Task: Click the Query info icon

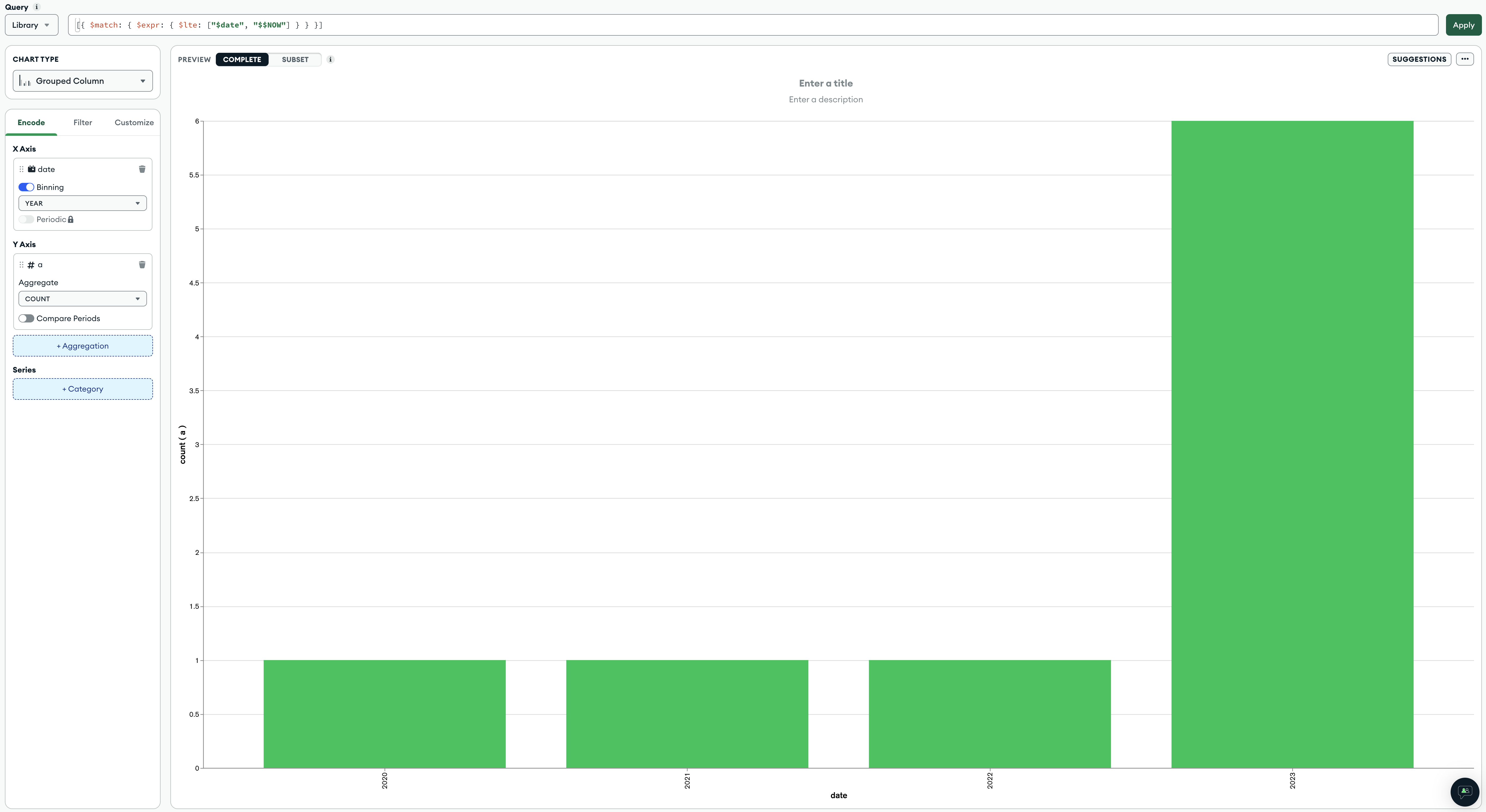Action: 37,7
